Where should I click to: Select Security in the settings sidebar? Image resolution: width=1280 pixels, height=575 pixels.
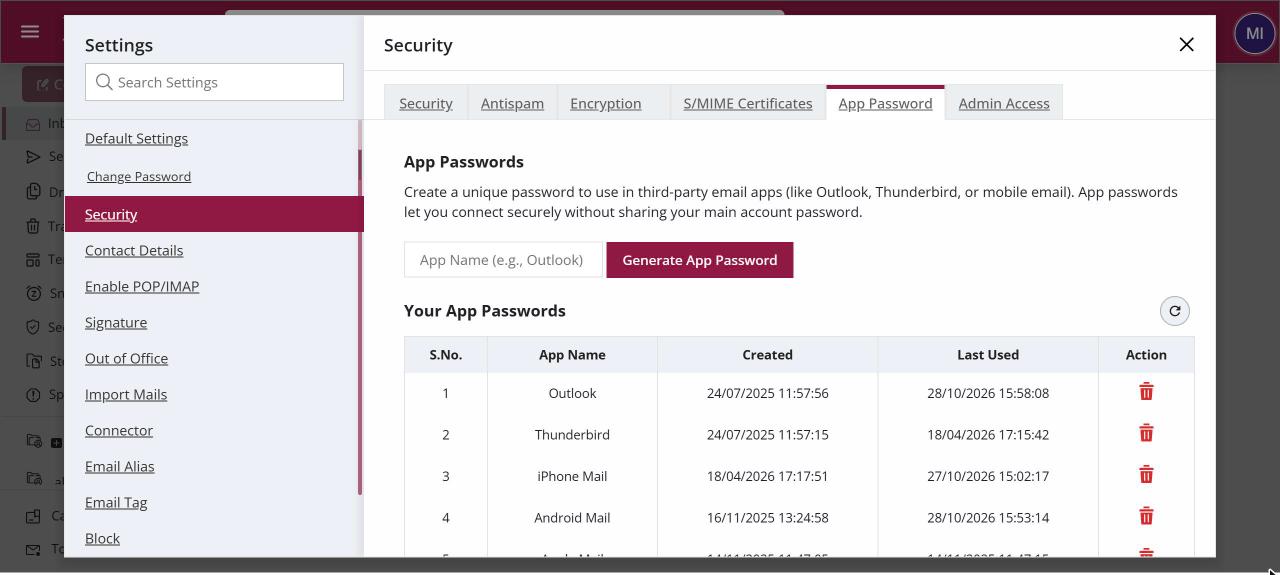214,214
